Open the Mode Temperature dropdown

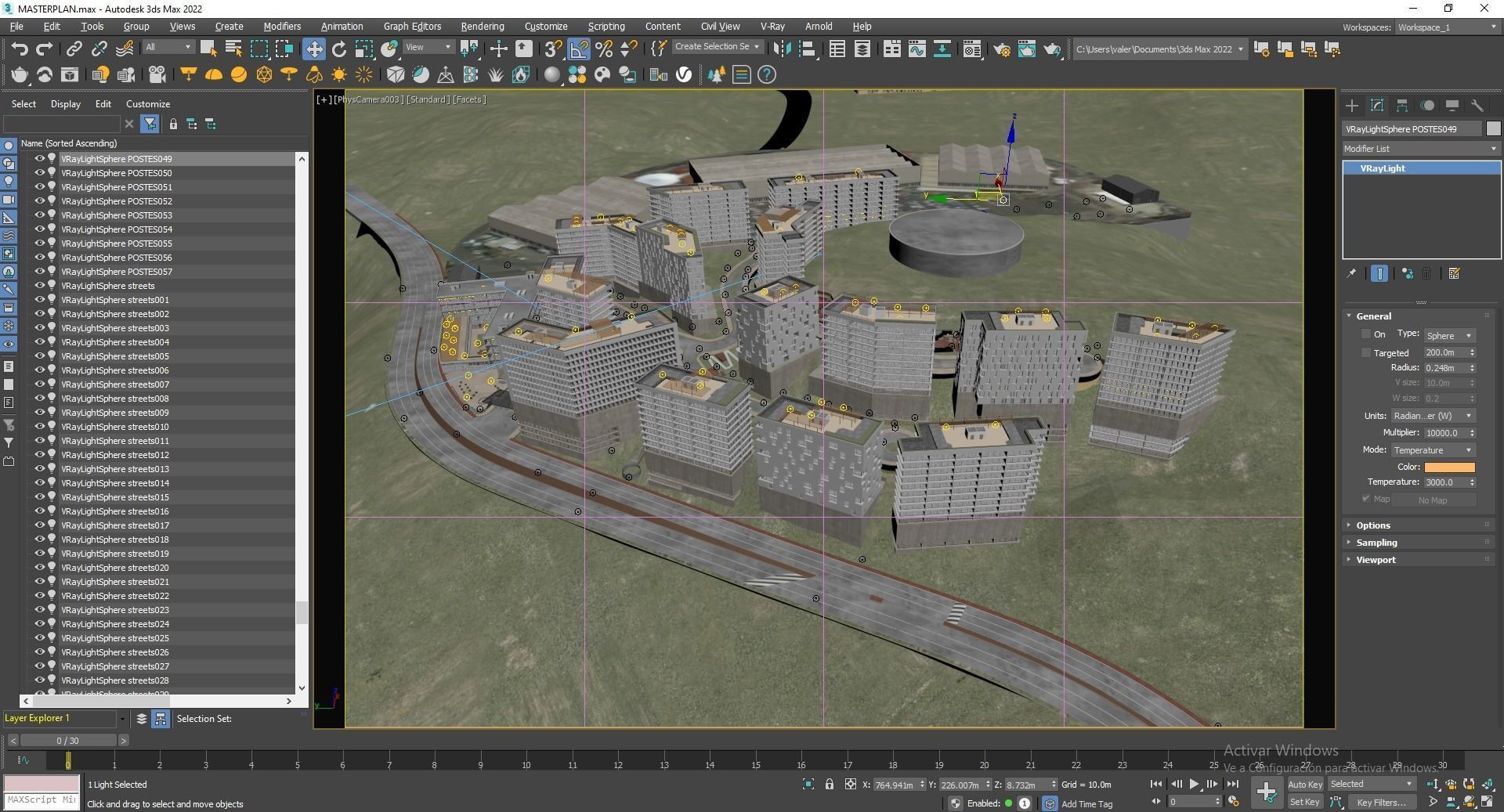point(1433,450)
